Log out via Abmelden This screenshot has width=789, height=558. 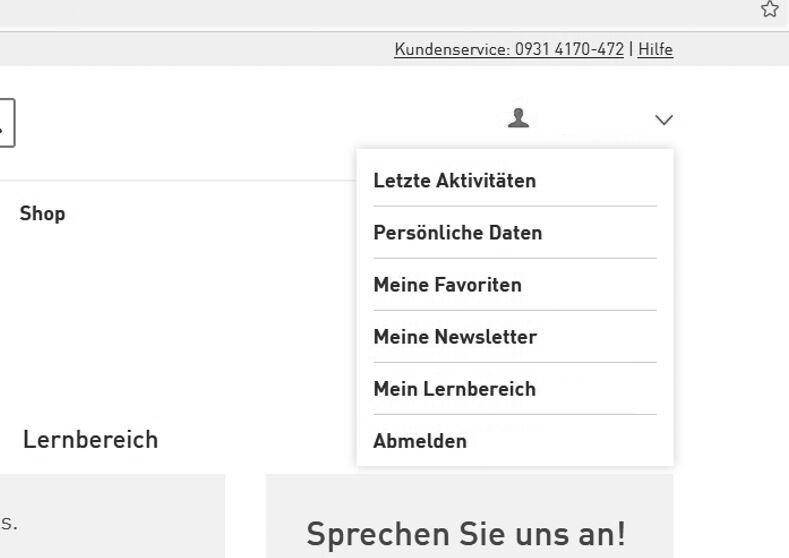pos(420,441)
